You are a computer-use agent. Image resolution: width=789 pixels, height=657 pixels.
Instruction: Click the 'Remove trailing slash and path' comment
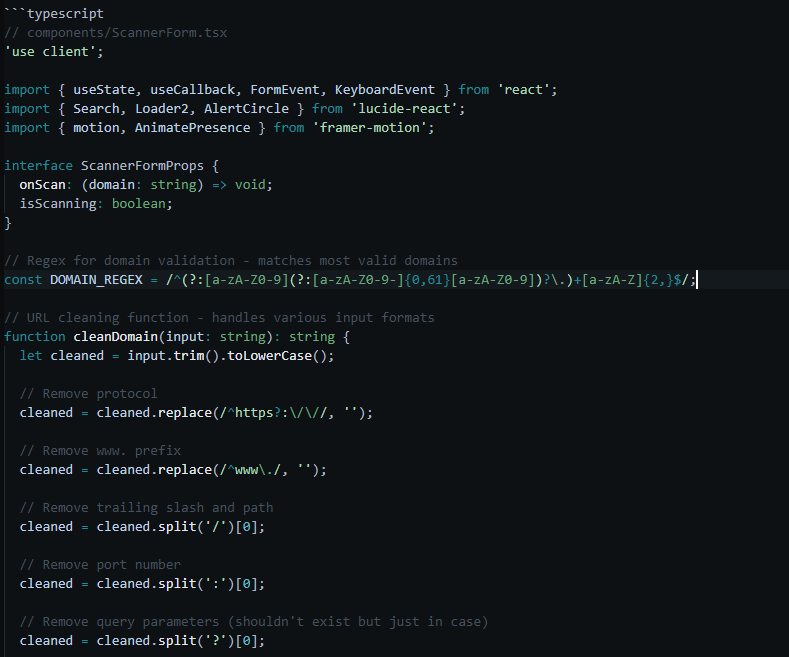coord(146,508)
